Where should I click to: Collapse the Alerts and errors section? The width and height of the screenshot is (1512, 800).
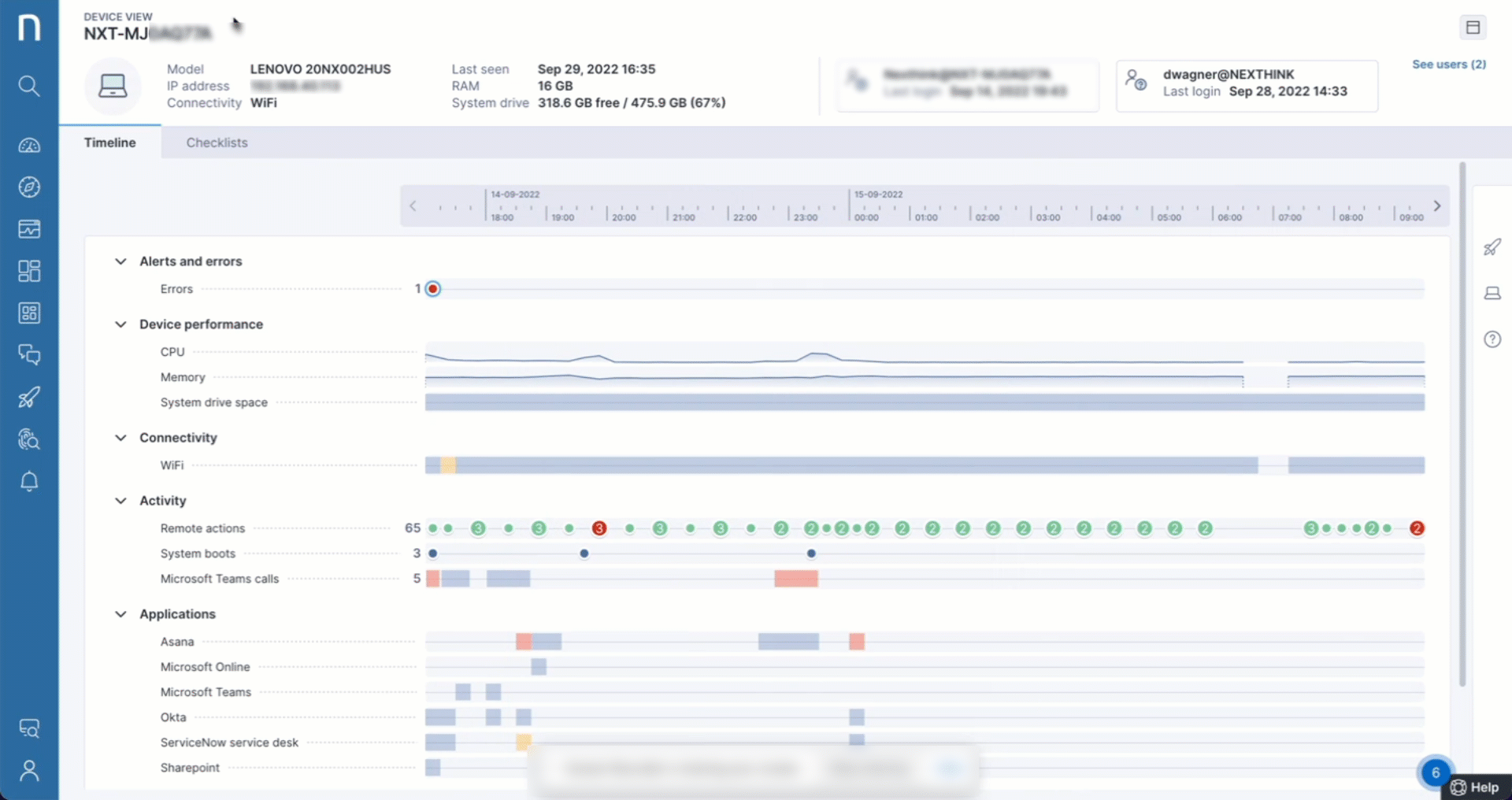click(120, 261)
